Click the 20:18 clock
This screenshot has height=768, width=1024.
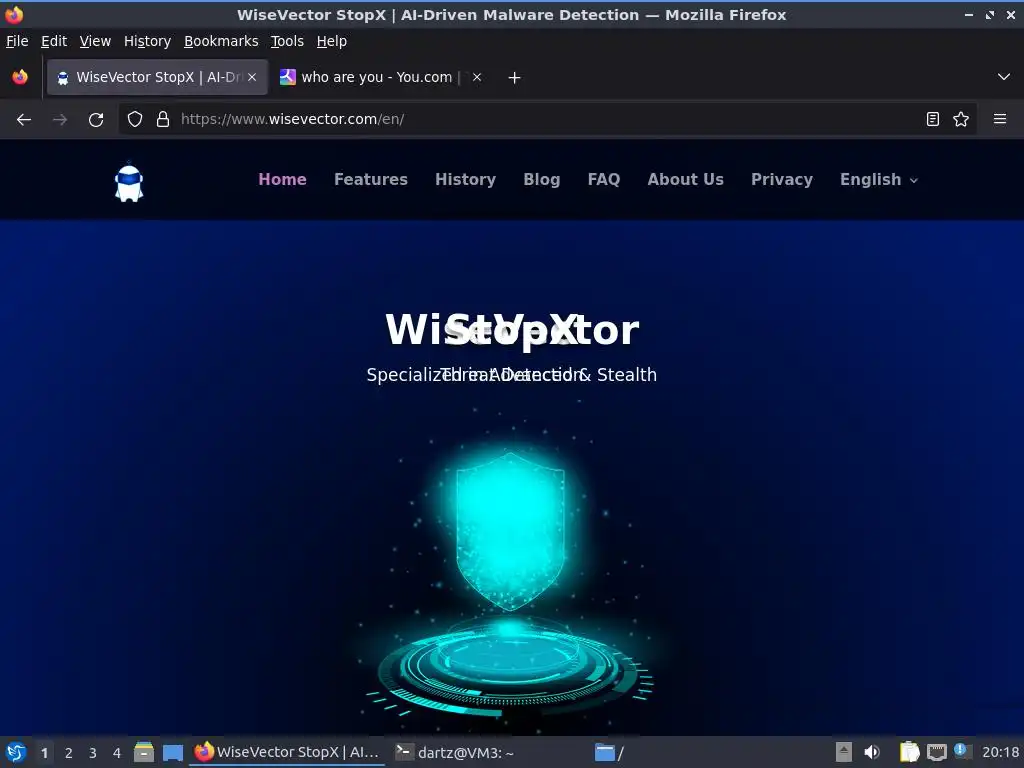[1000, 752]
